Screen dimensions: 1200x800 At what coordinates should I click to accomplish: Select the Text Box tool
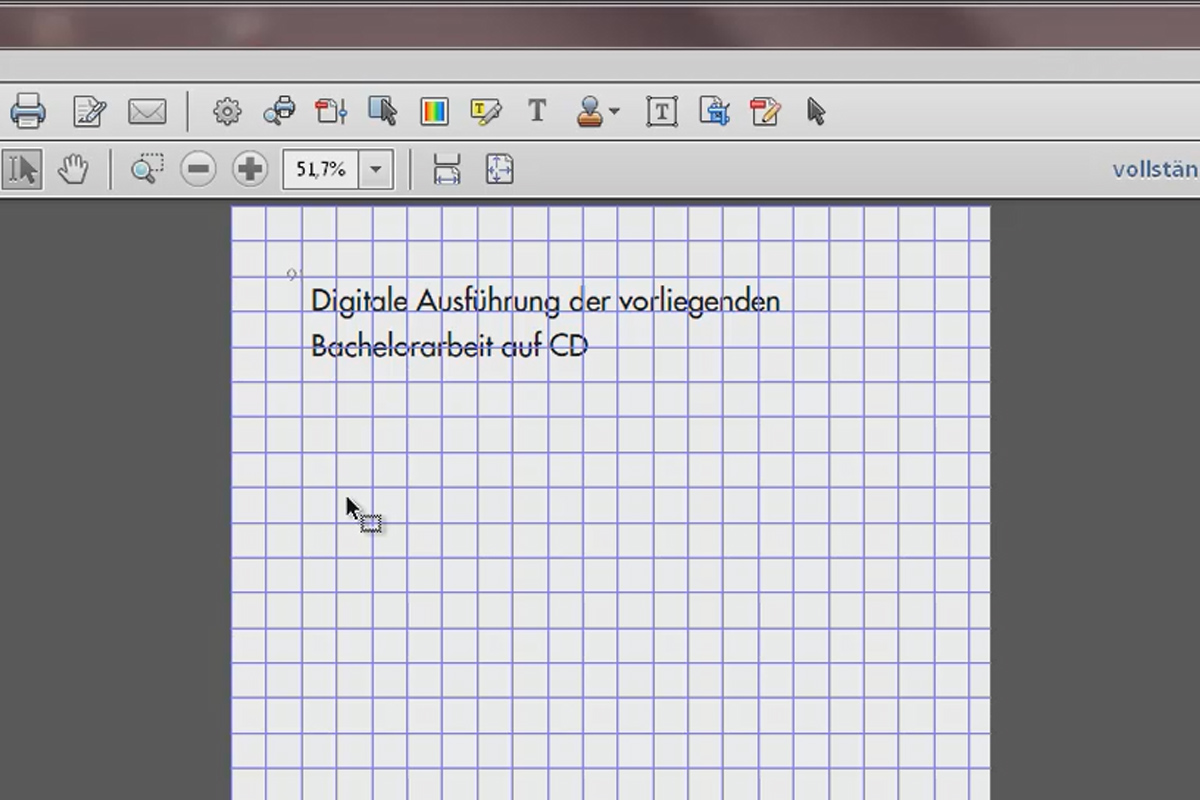(661, 111)
